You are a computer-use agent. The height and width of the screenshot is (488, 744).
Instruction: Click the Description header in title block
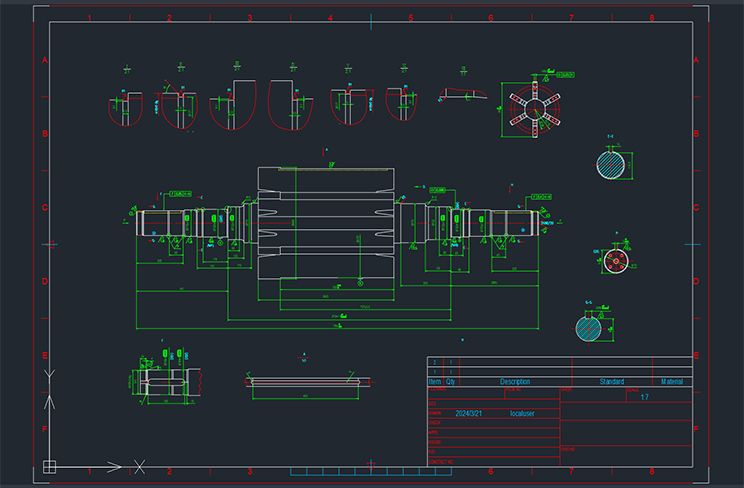click(515, 382)
